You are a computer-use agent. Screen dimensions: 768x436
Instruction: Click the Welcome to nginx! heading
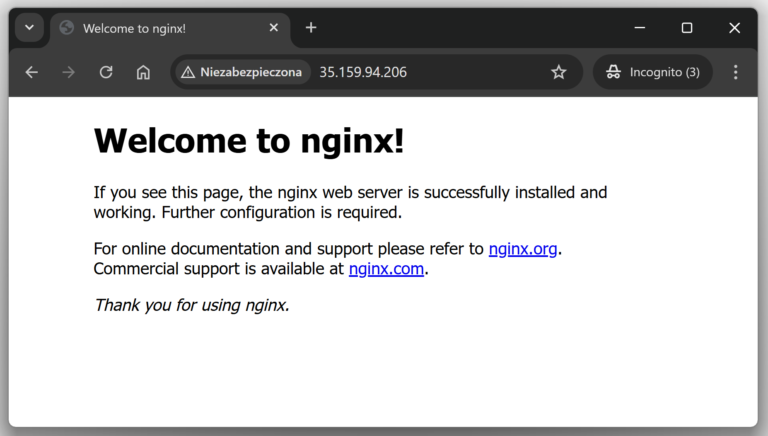coord(249,141)
